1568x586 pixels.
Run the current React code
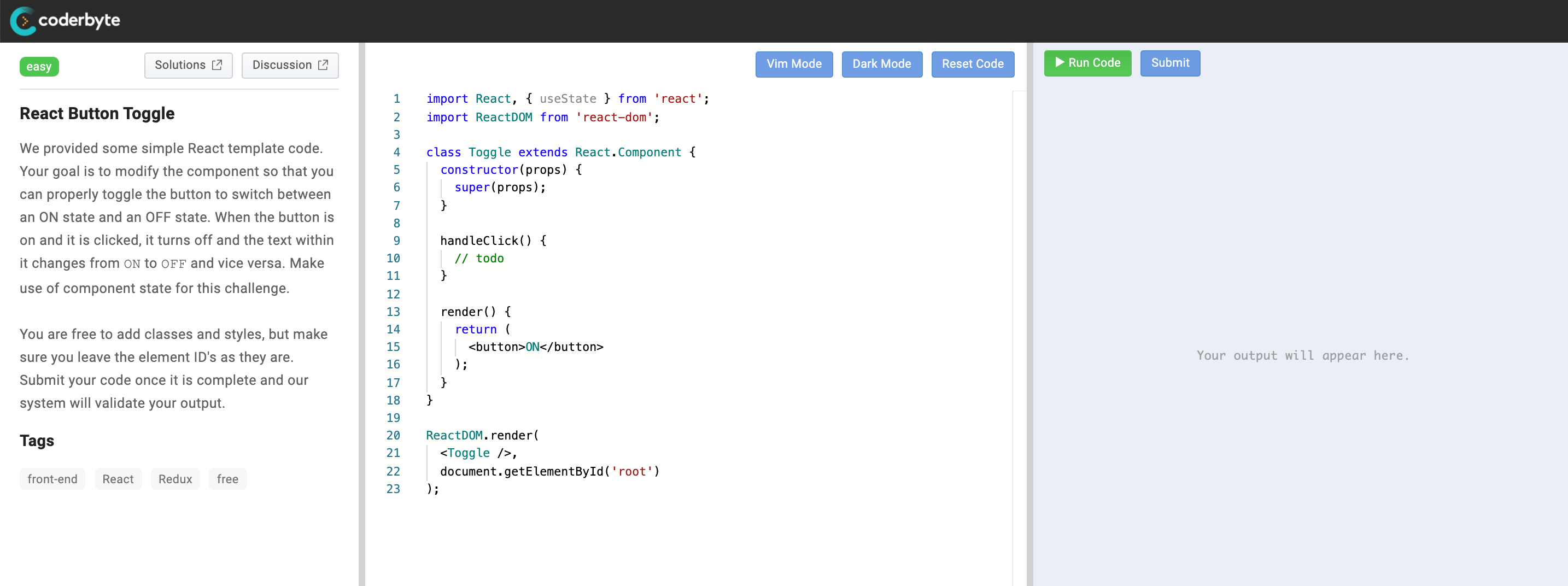click(x=1088, y=63)
